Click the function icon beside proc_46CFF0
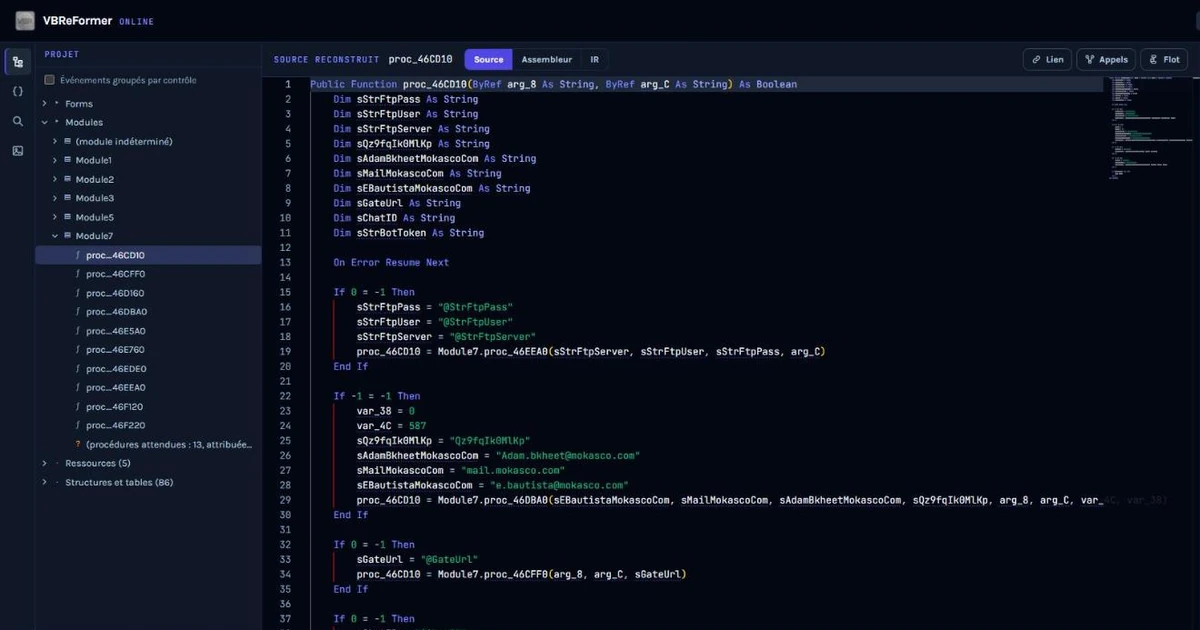The height and width of the screenshot is (630, 1200). [x=77, y=274]
